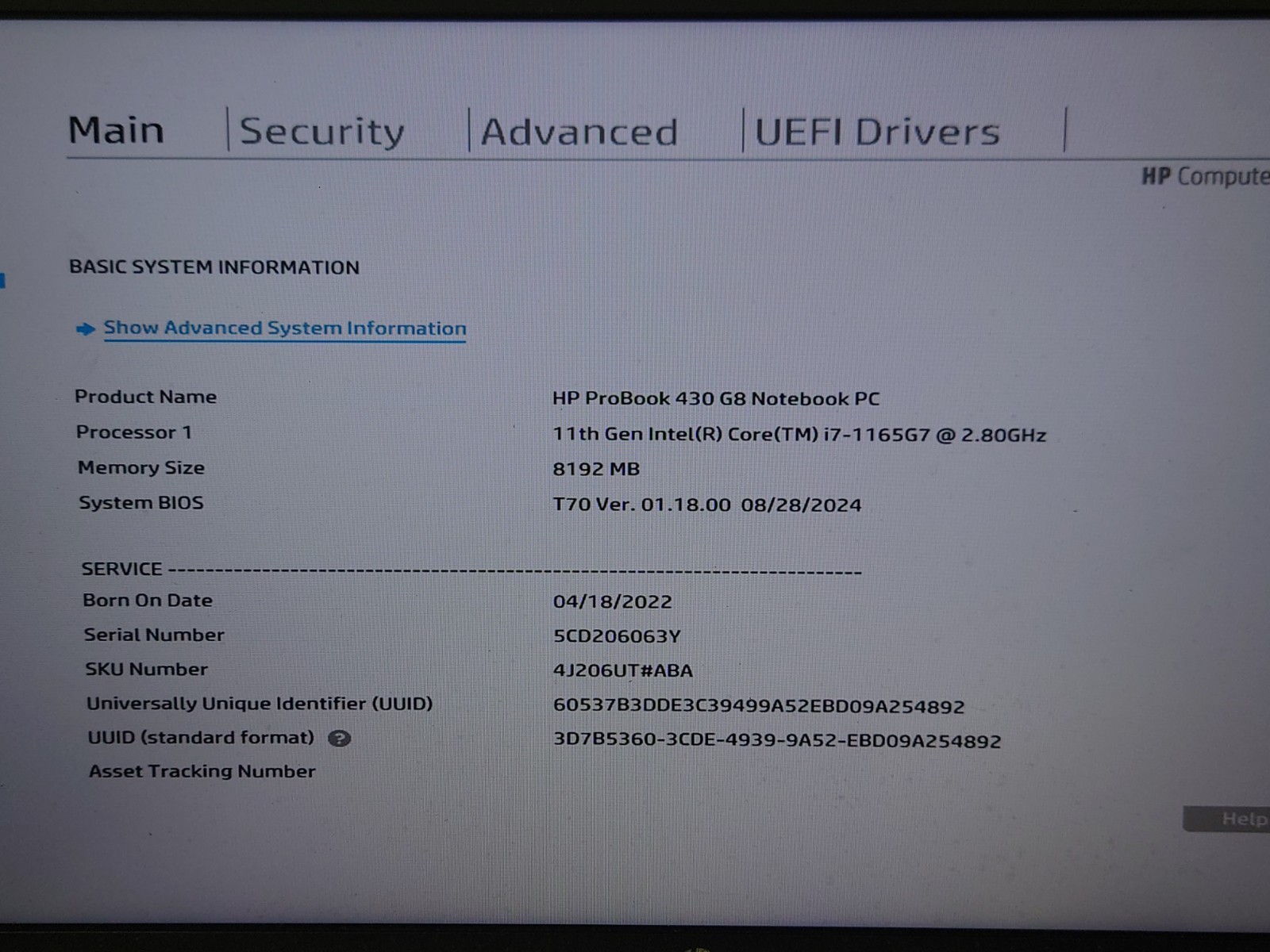Open the UEFI Drivers tab
The width and height of the screenshot is (1270, 952).
pos(877,132)
